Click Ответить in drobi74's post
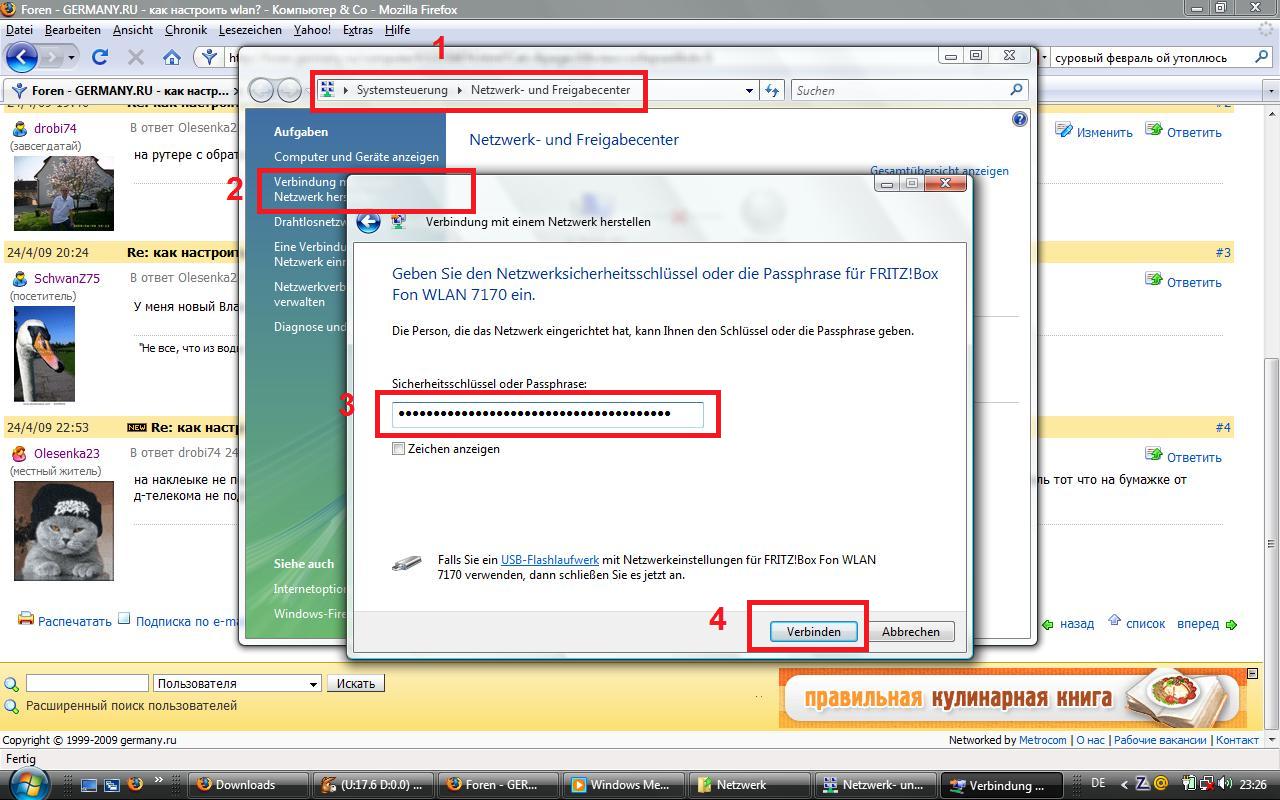The width and height of the screenshot is (1280, 800). [1194, 132]
